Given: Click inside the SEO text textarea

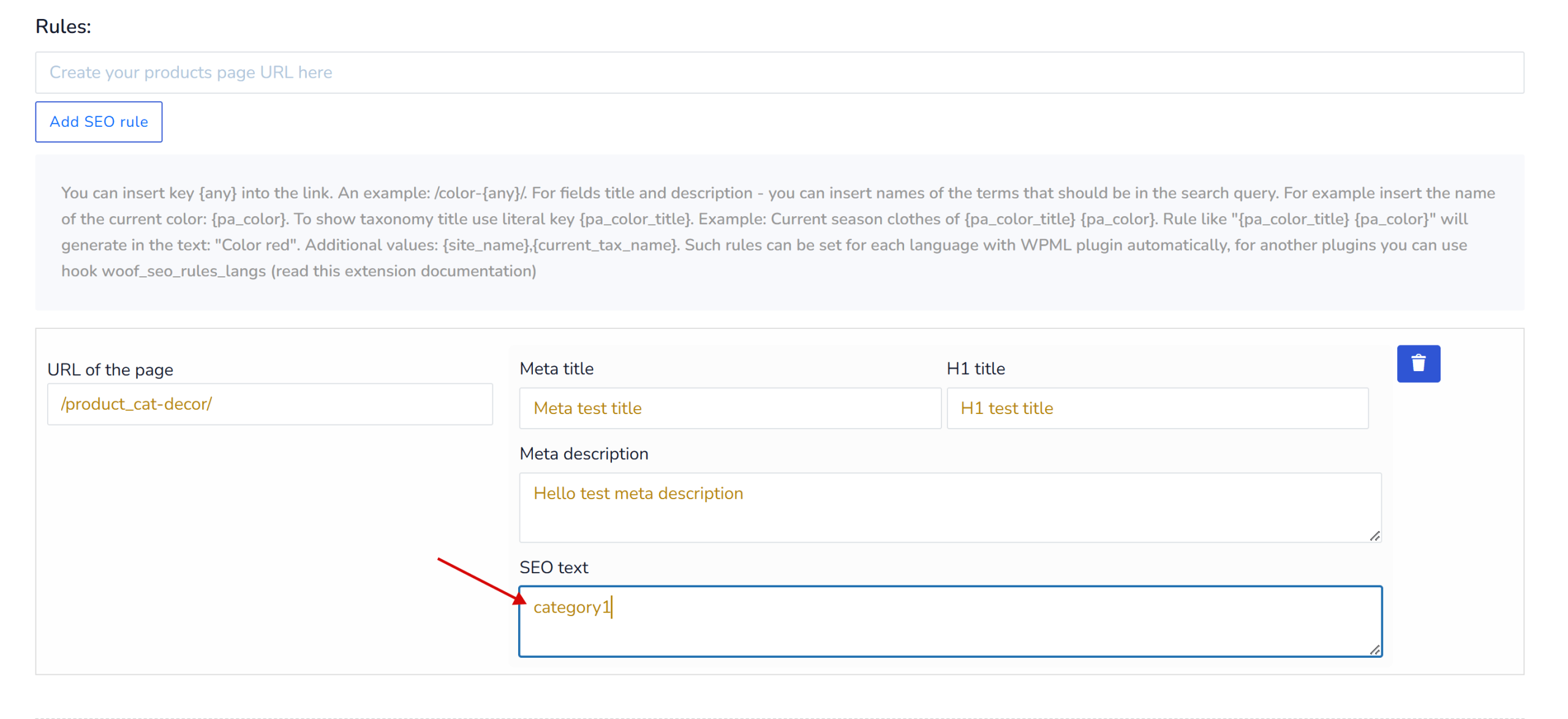Looking at the screenshot, I should click(949, 621).
